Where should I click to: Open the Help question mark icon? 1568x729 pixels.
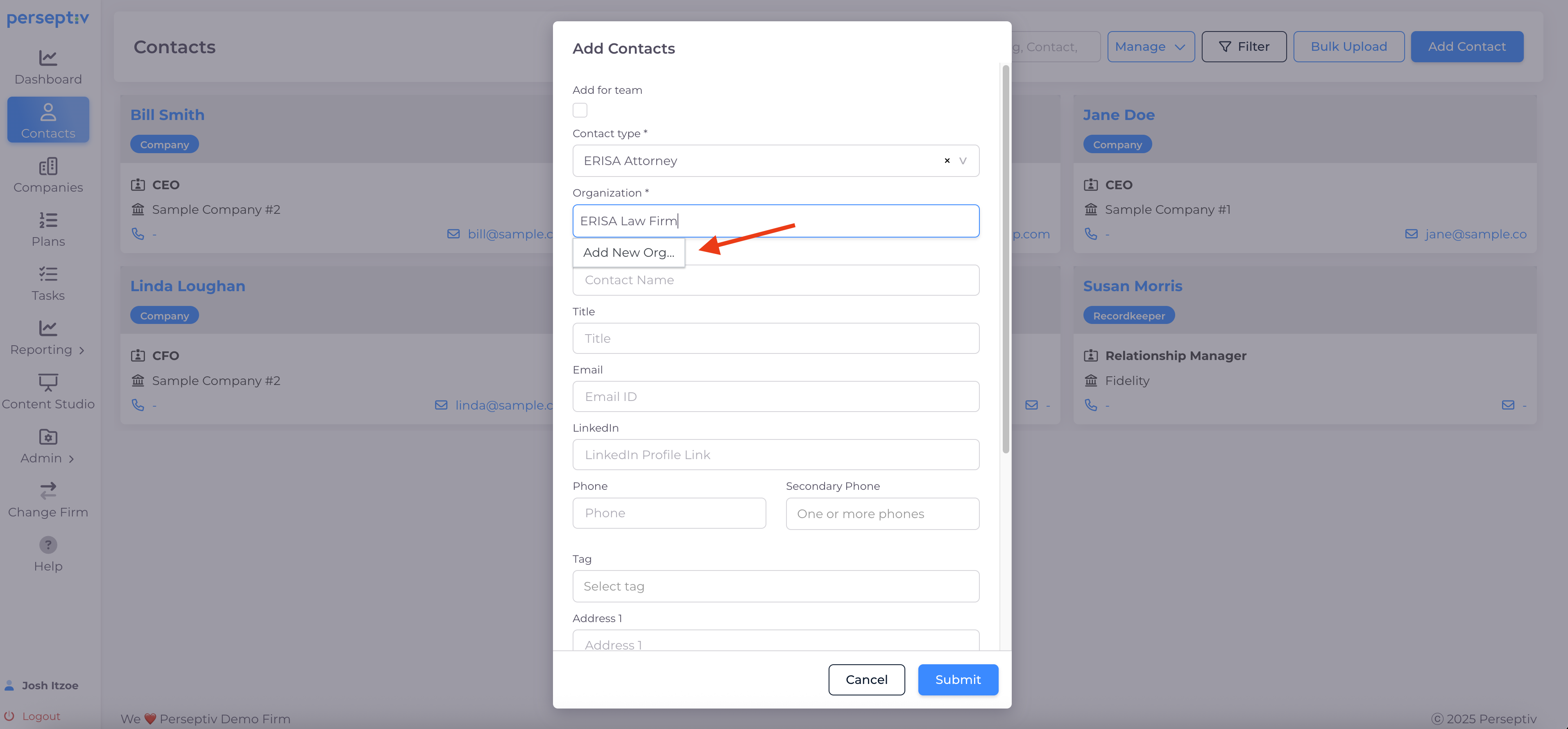pos(48,545)
